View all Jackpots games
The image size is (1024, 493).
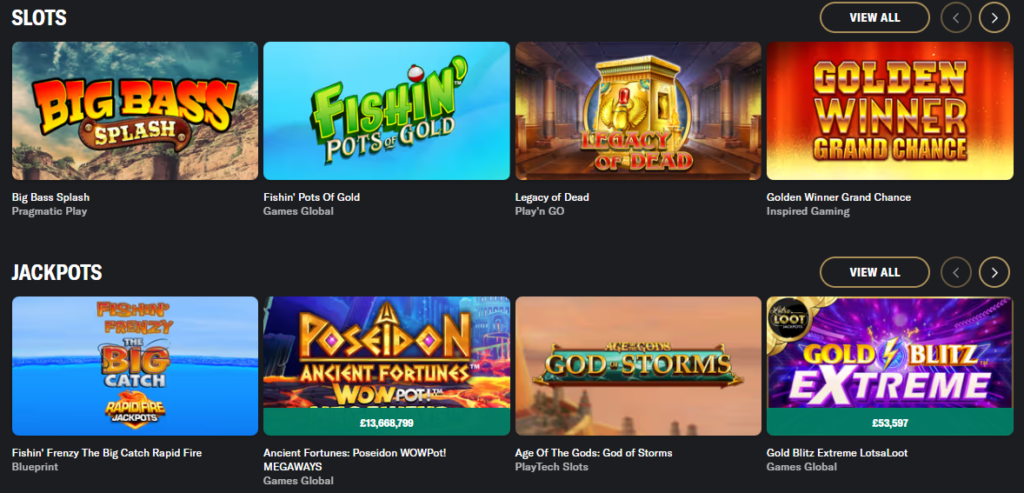point(874,272)
